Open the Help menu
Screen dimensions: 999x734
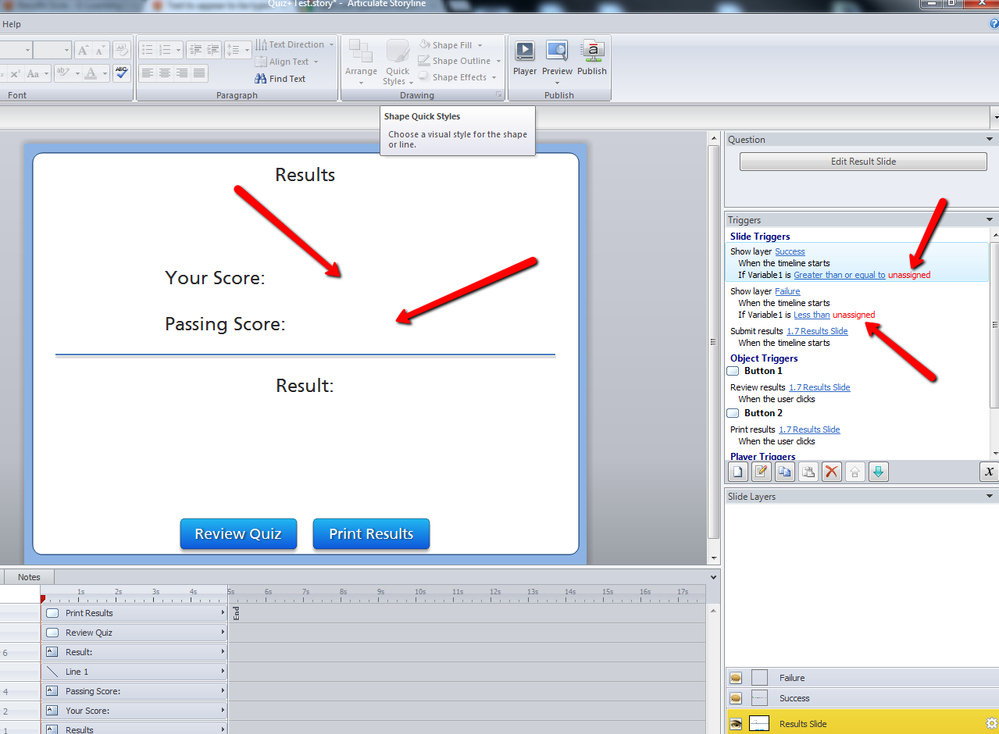[11, 23]
